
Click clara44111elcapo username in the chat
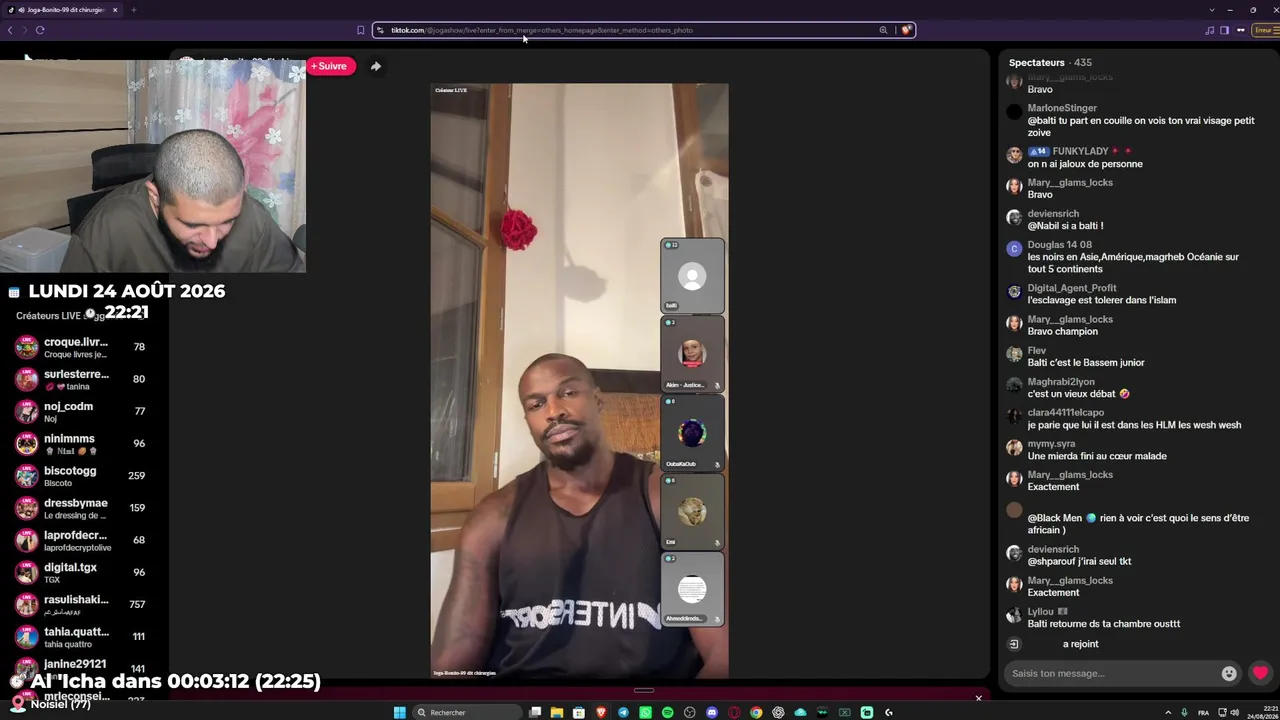1066,413
